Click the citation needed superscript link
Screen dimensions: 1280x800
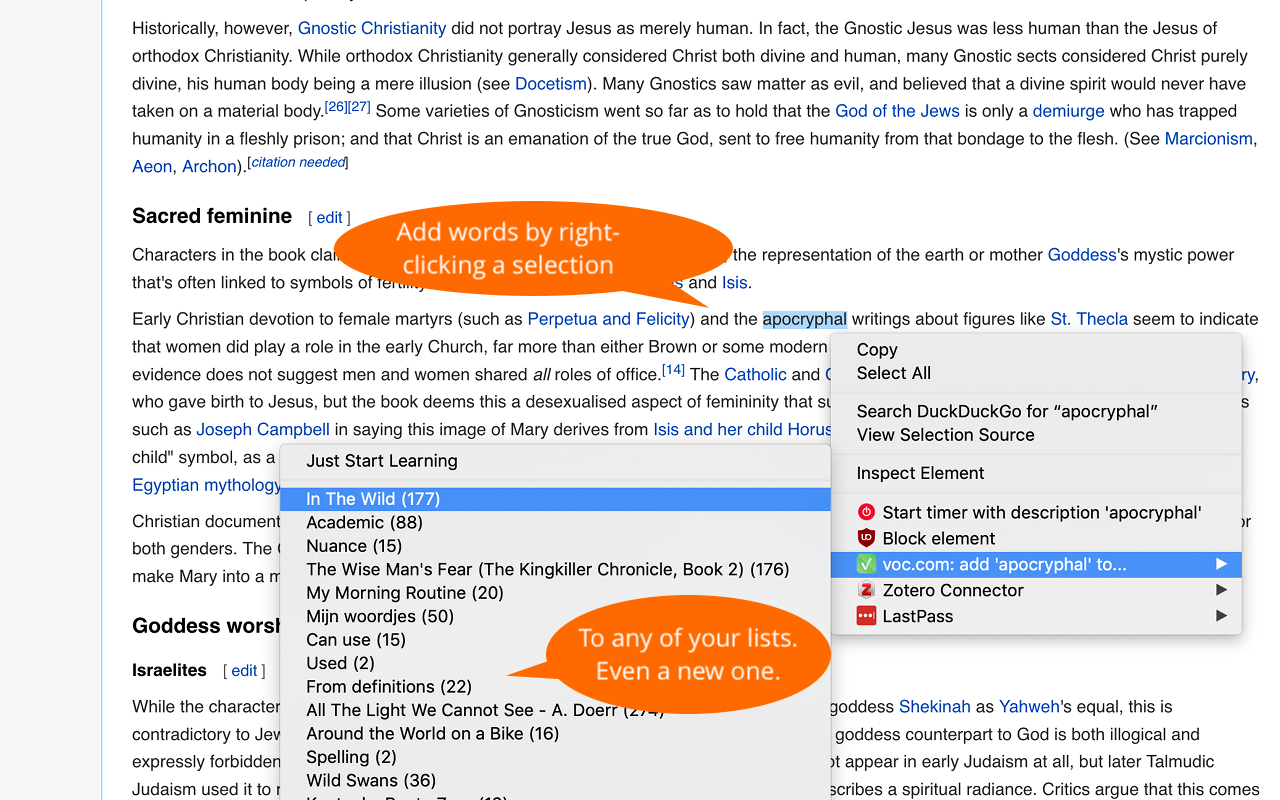coord(298,162)
